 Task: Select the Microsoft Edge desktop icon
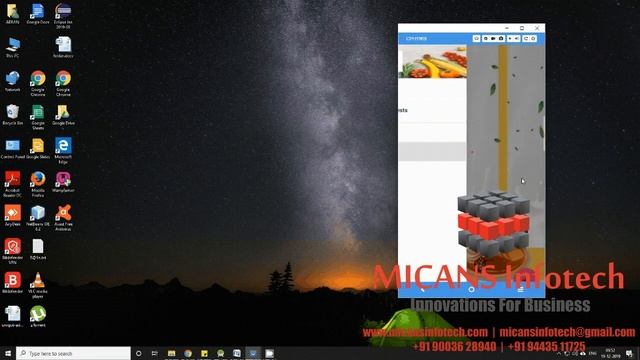63,151
